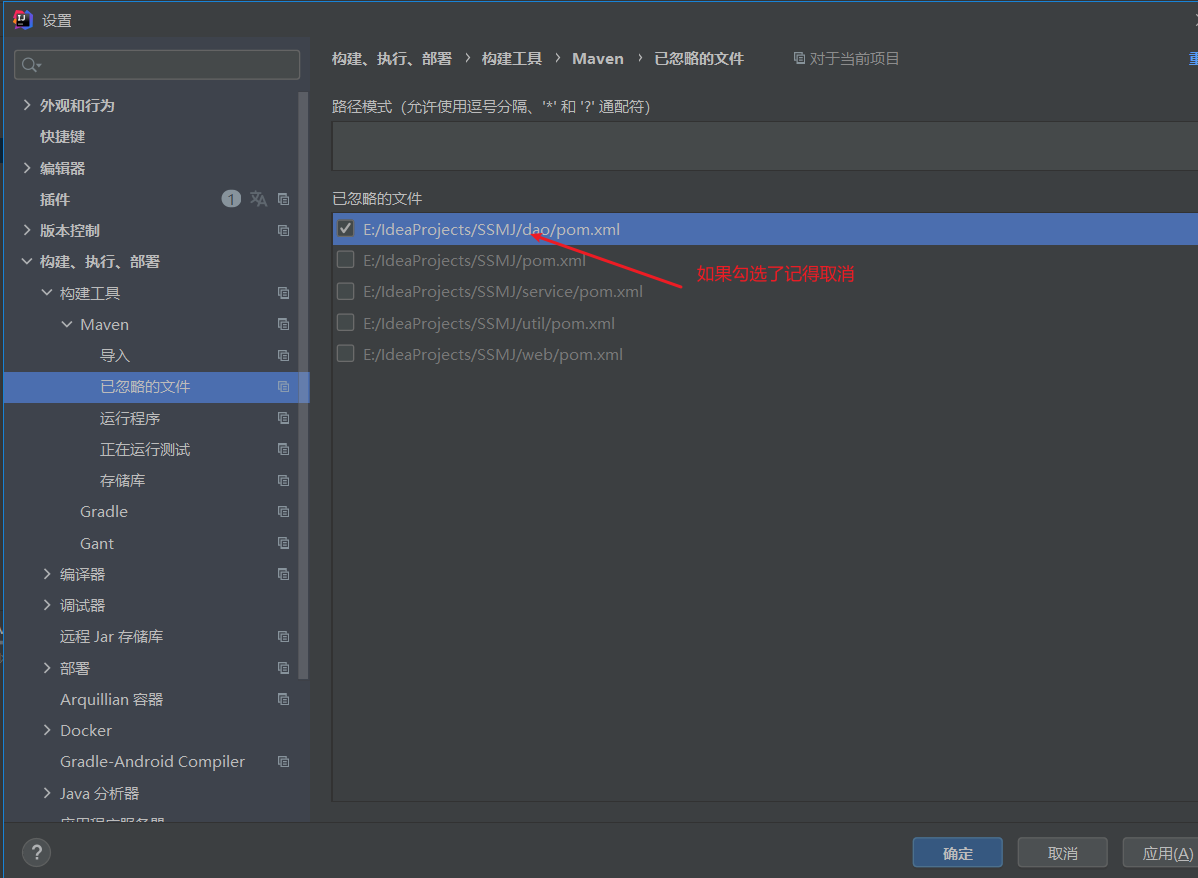Image resolution: width=1198 pixels, height=878 pixels.
Task: Click the project-level icon beside Gradle-Android Compiler
Action: coord(283,762)
